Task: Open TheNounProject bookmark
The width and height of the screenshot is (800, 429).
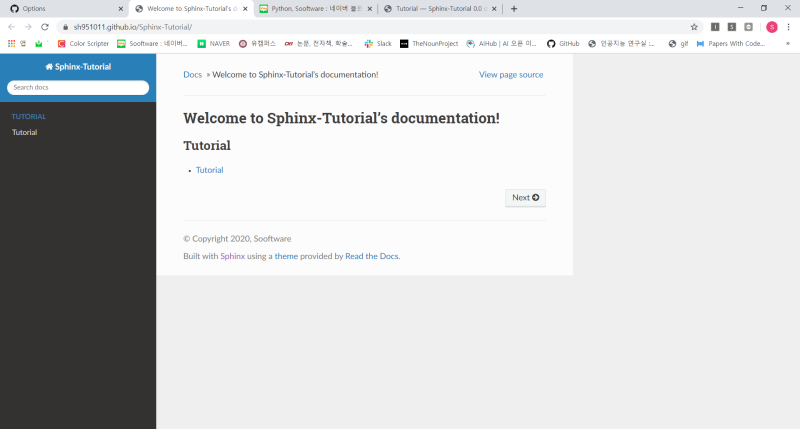Action: 429,44
